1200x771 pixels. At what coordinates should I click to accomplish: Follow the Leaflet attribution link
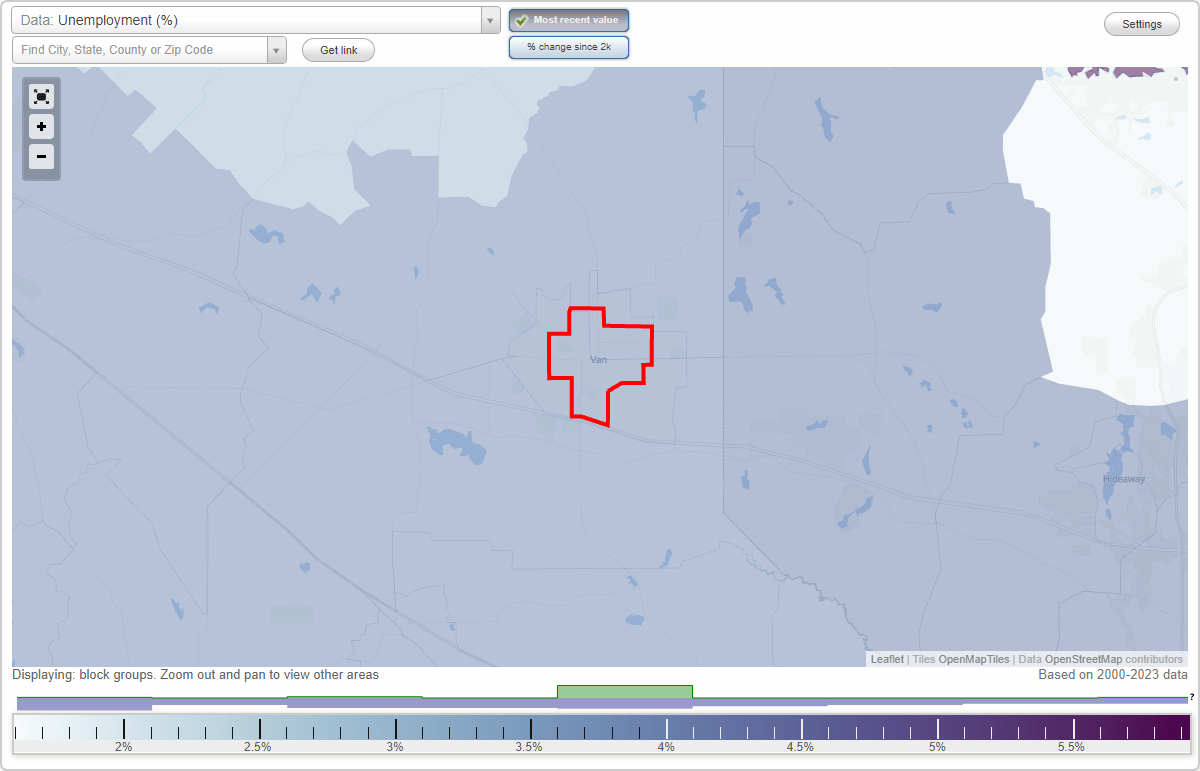pos(887,659)
